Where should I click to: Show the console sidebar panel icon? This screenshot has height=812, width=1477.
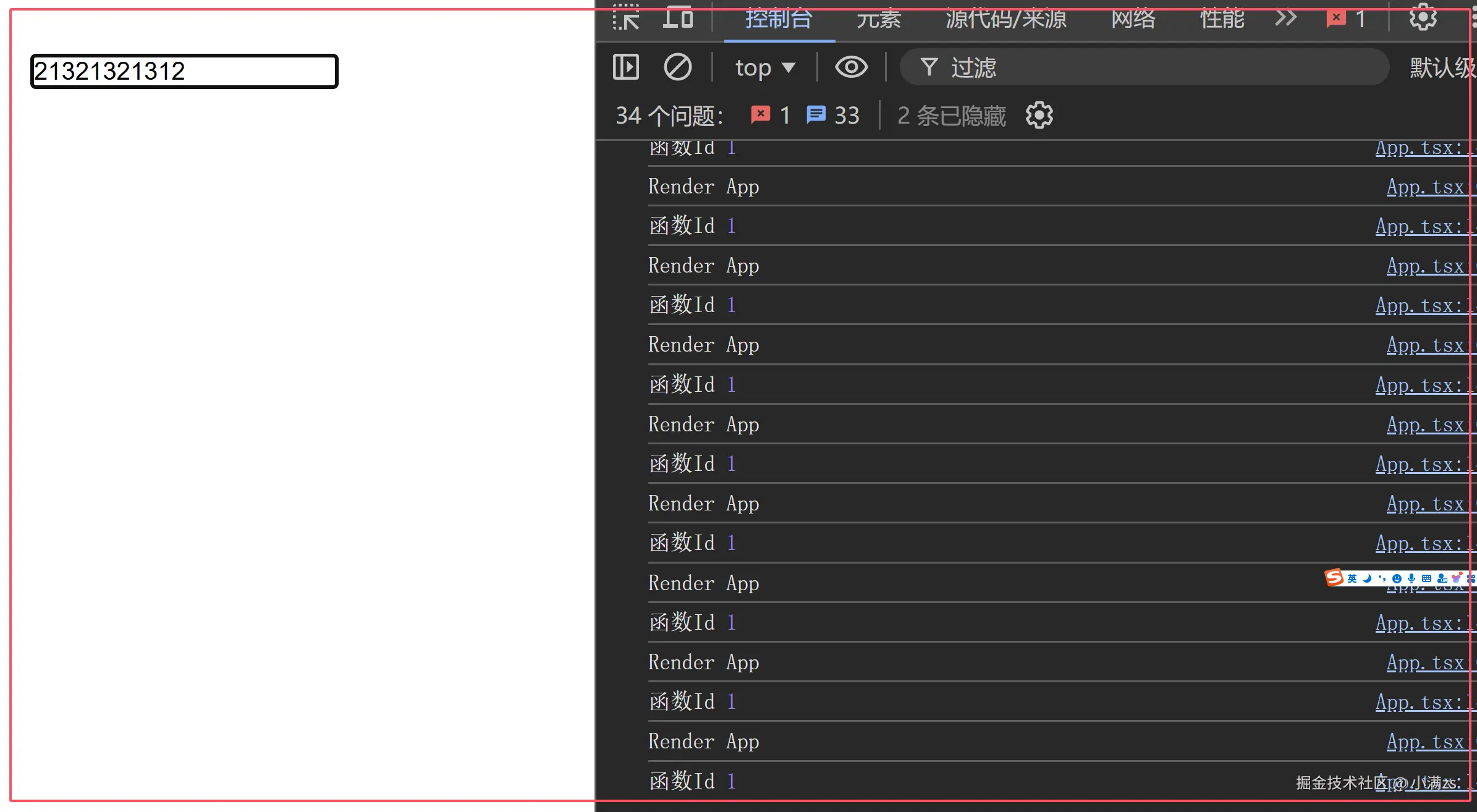pos(625,67)
